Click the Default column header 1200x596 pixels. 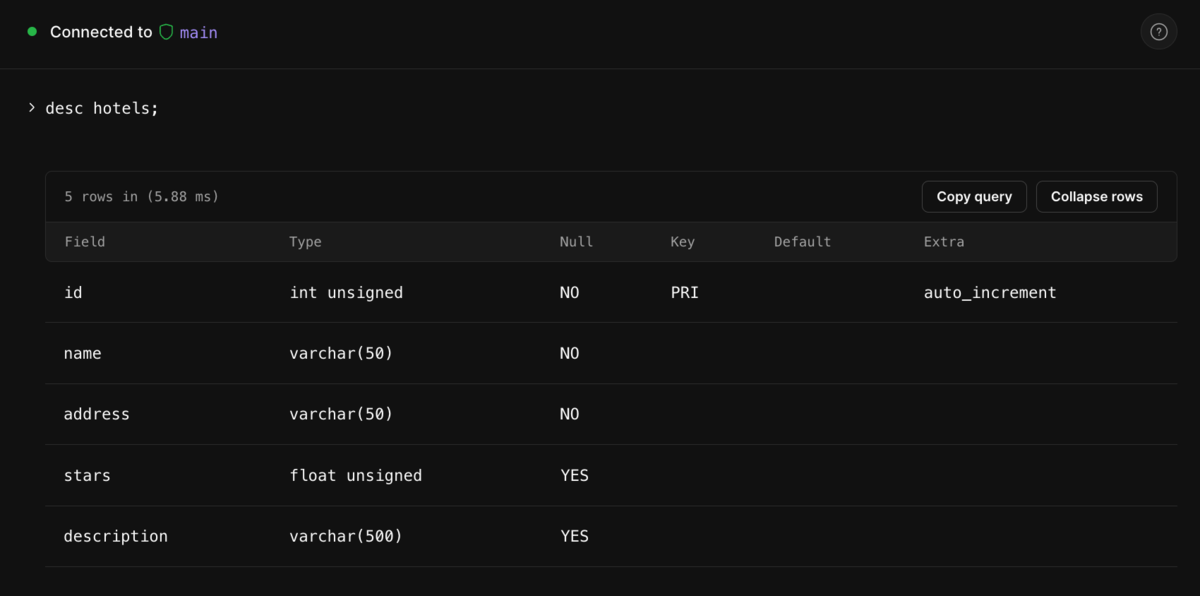click(x=802, y=242)
